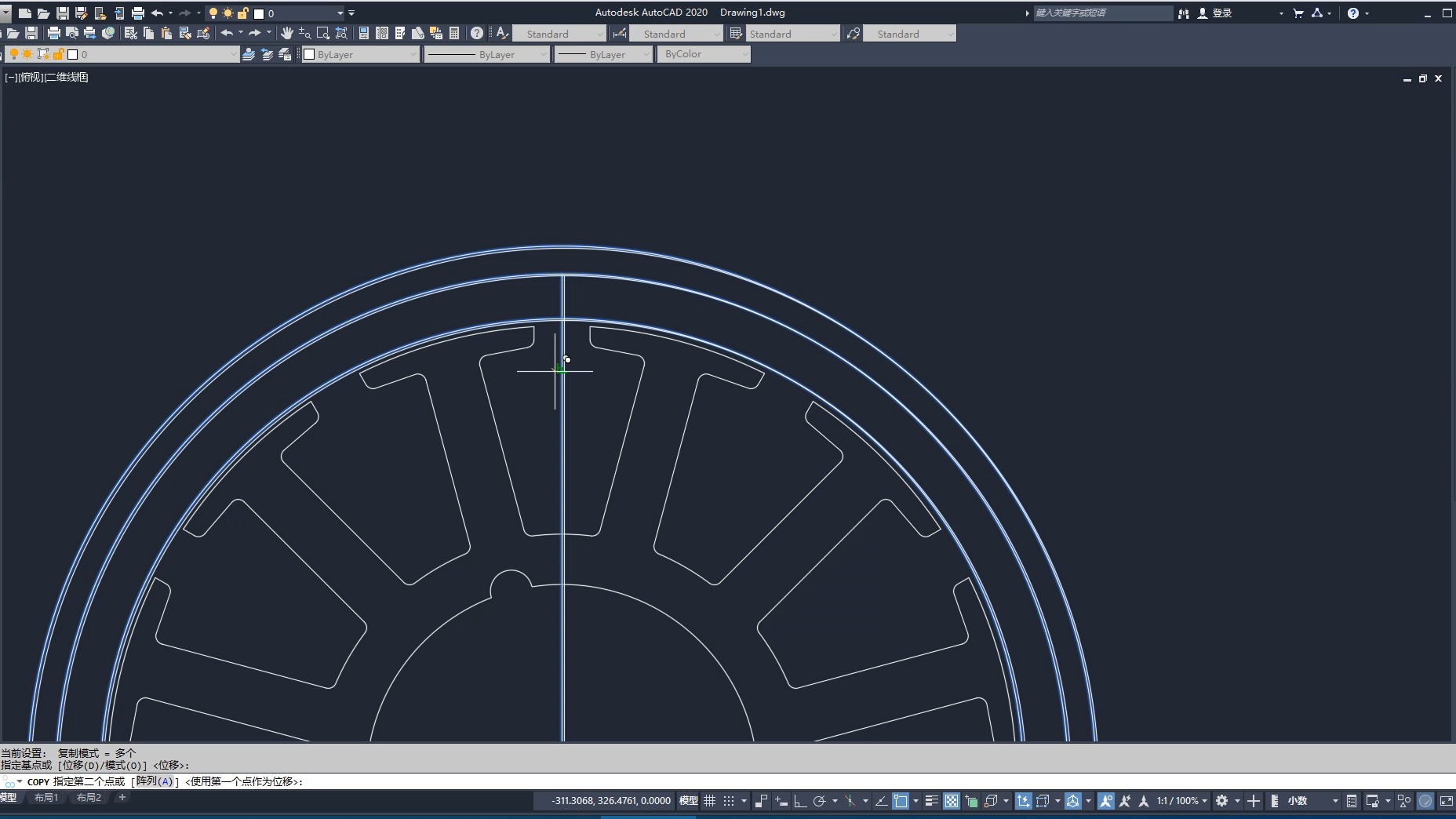
Task: Open the Dimension Style manager icon
Action: point(620,33)
